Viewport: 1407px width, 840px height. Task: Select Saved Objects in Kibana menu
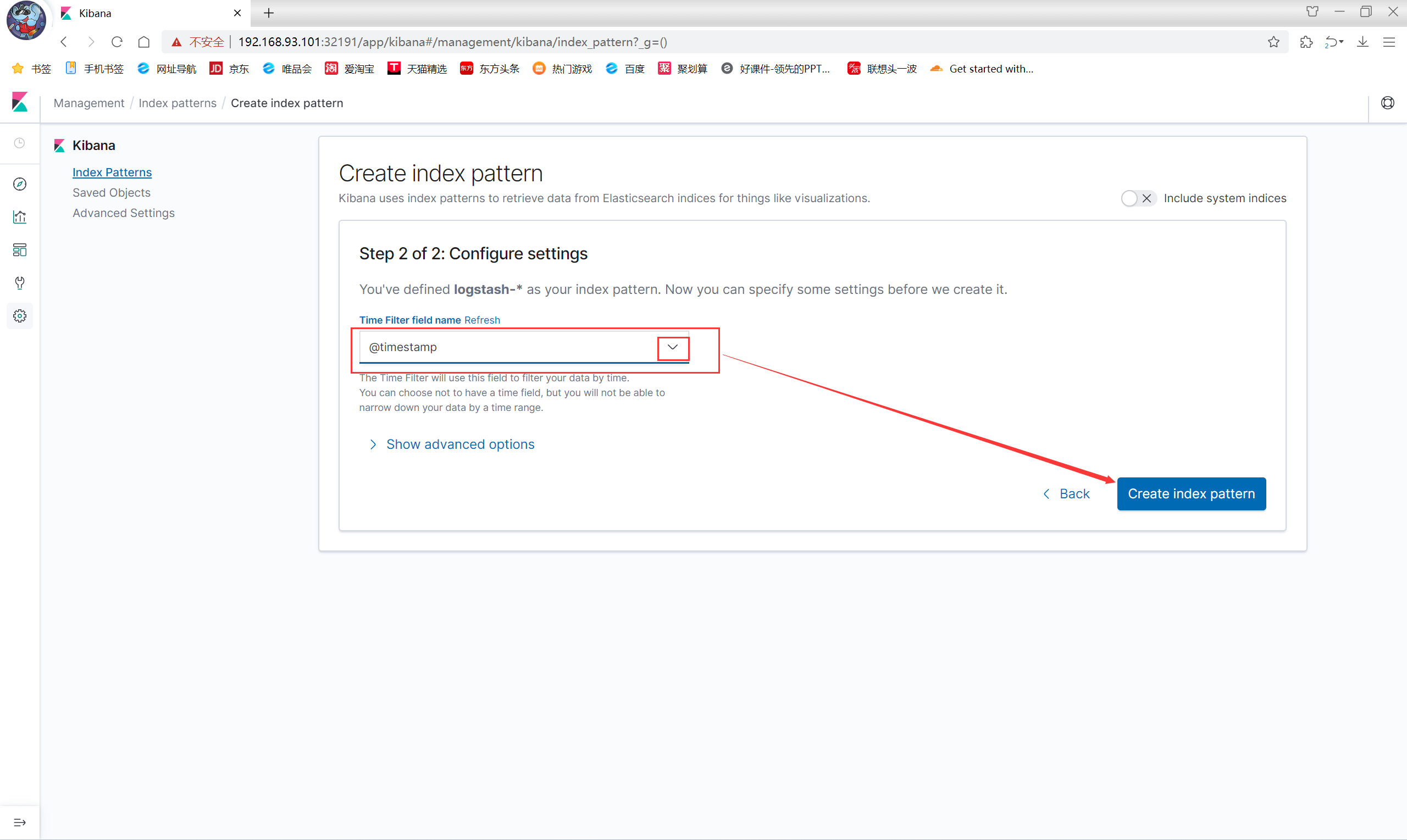[x=112, y=192]
